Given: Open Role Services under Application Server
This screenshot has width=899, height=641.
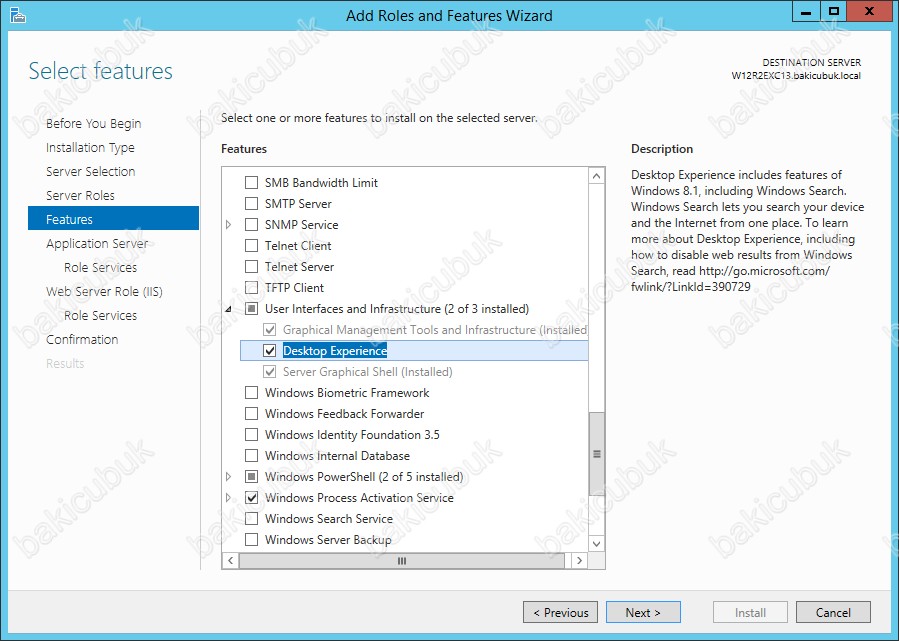Looking at the screenshot, I should point(100,268).
